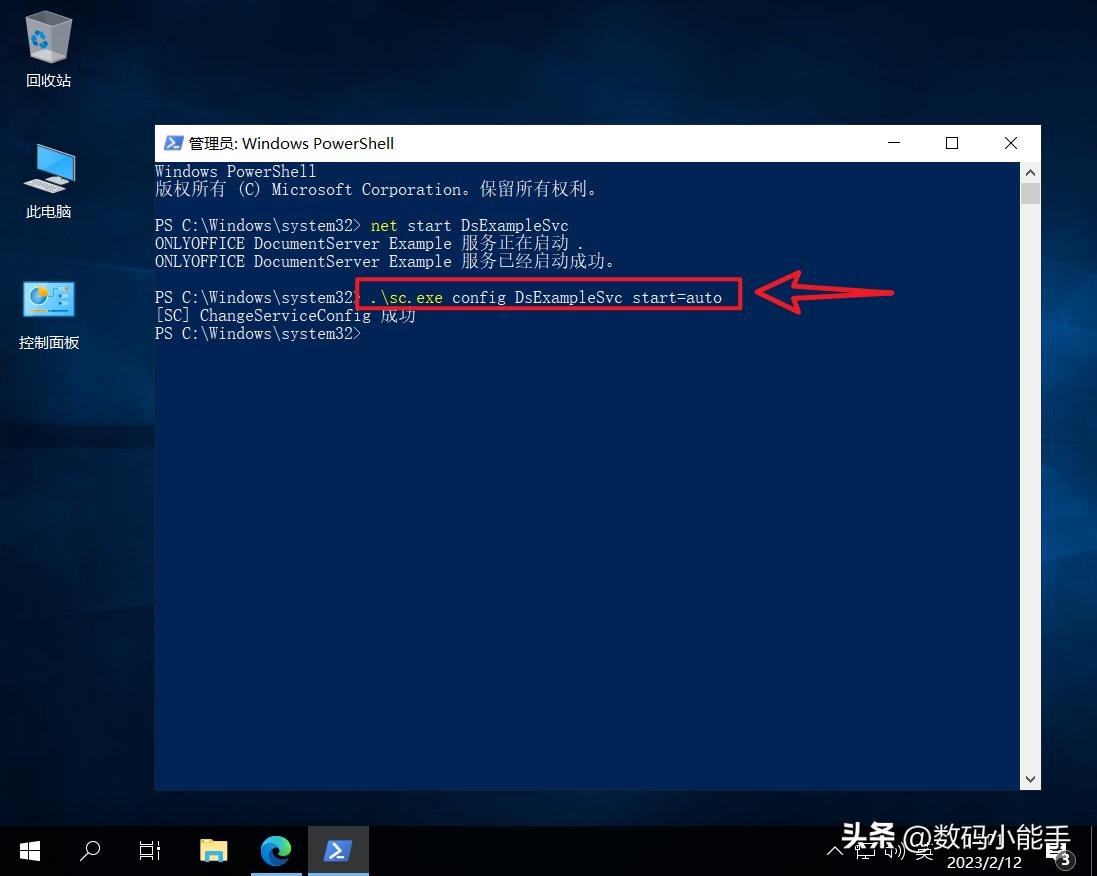Launch File Explorer from the taskbar

213,851
